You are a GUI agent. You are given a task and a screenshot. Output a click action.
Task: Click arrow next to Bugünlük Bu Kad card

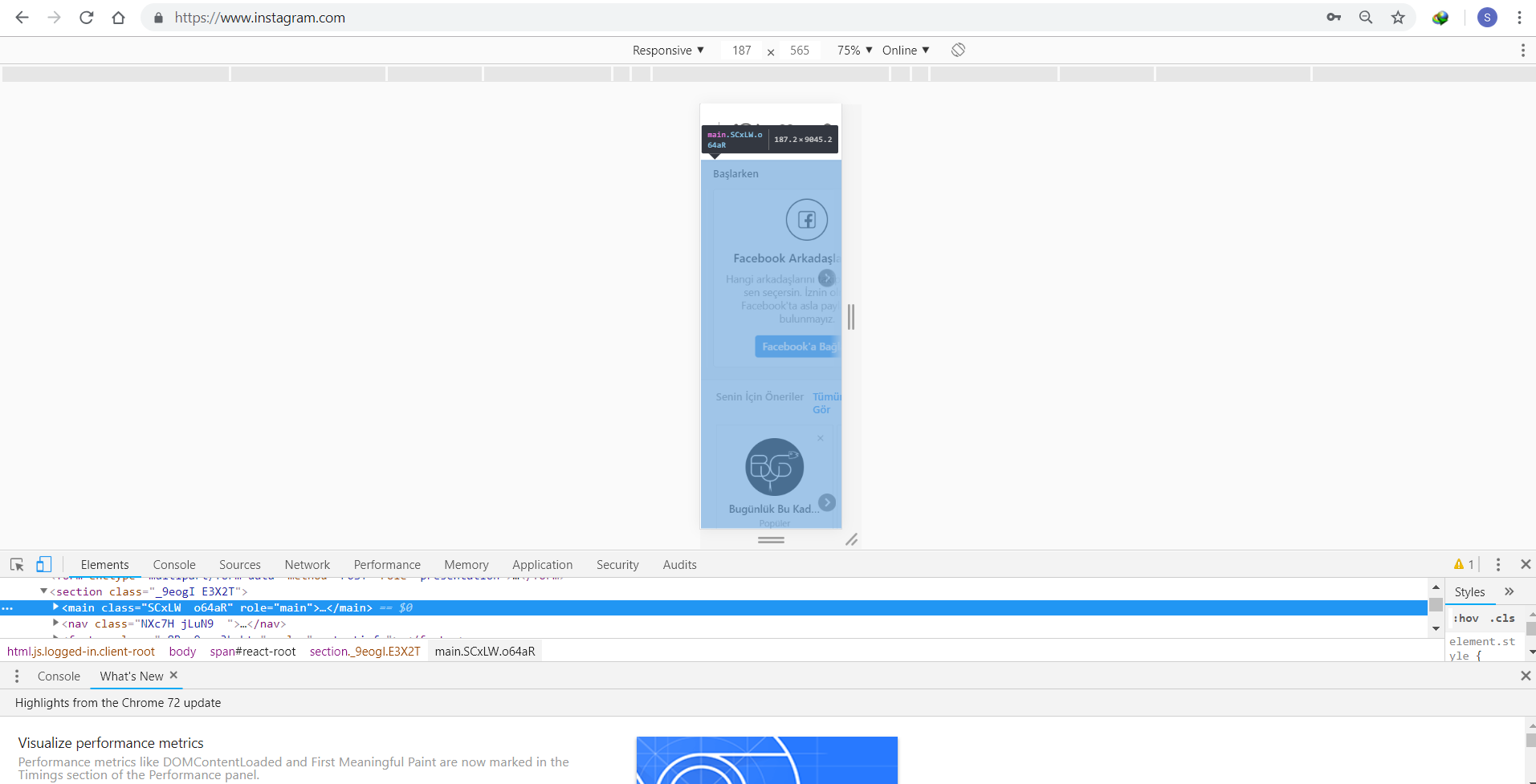[827, 502]
